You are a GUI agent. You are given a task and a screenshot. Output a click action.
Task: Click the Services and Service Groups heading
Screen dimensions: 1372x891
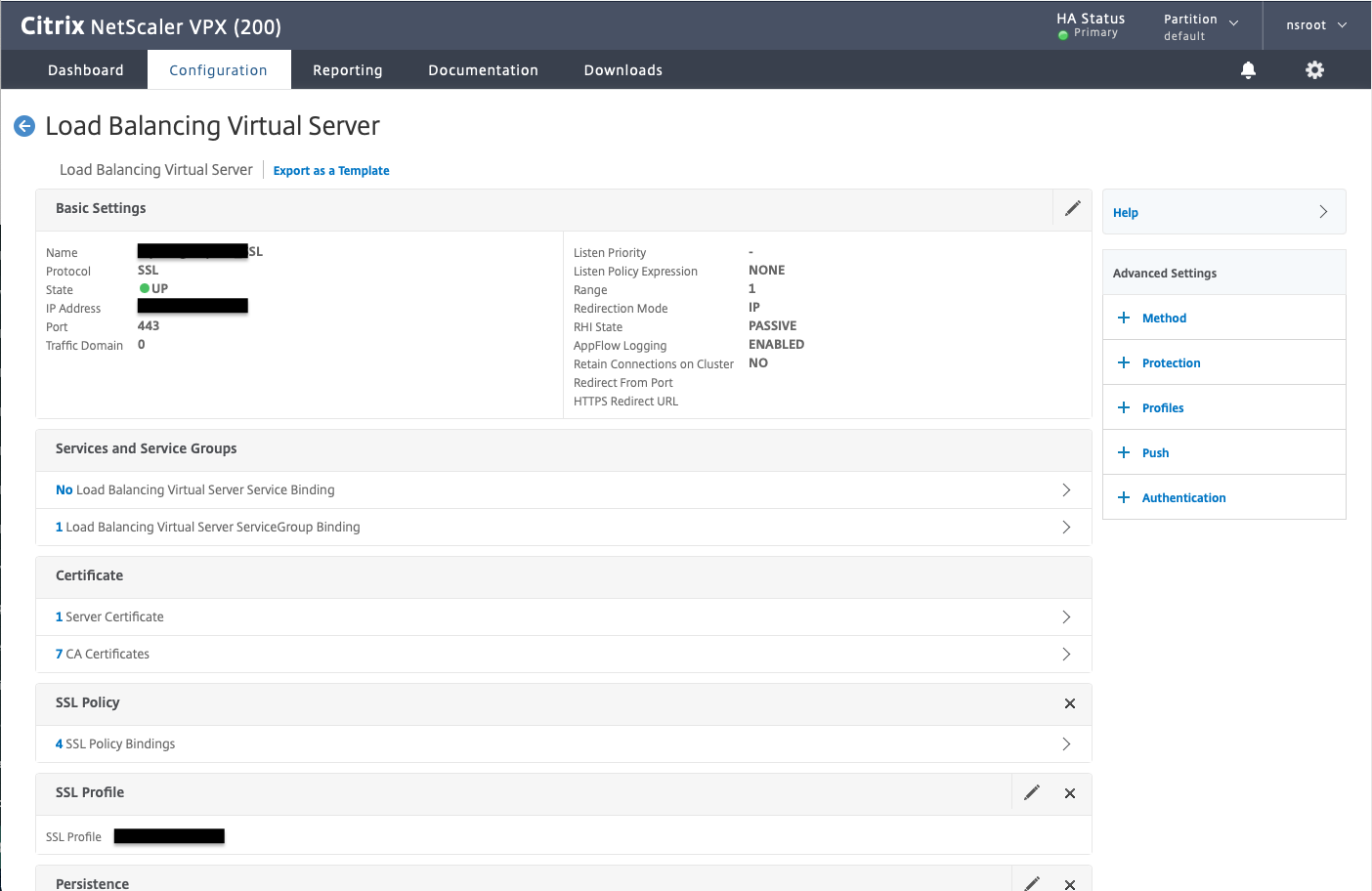tap(146, 448)
